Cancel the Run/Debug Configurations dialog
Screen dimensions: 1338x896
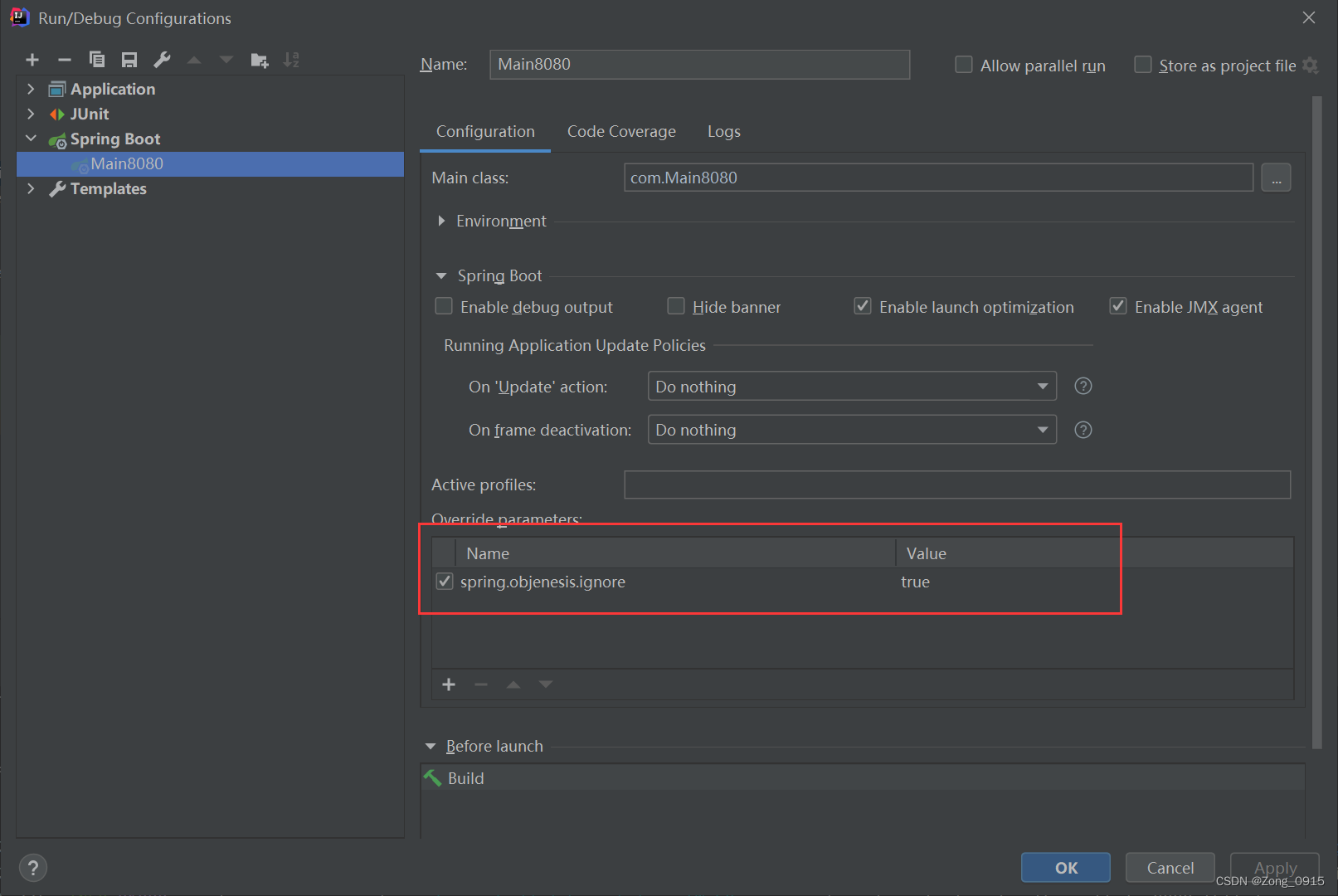1170,868
